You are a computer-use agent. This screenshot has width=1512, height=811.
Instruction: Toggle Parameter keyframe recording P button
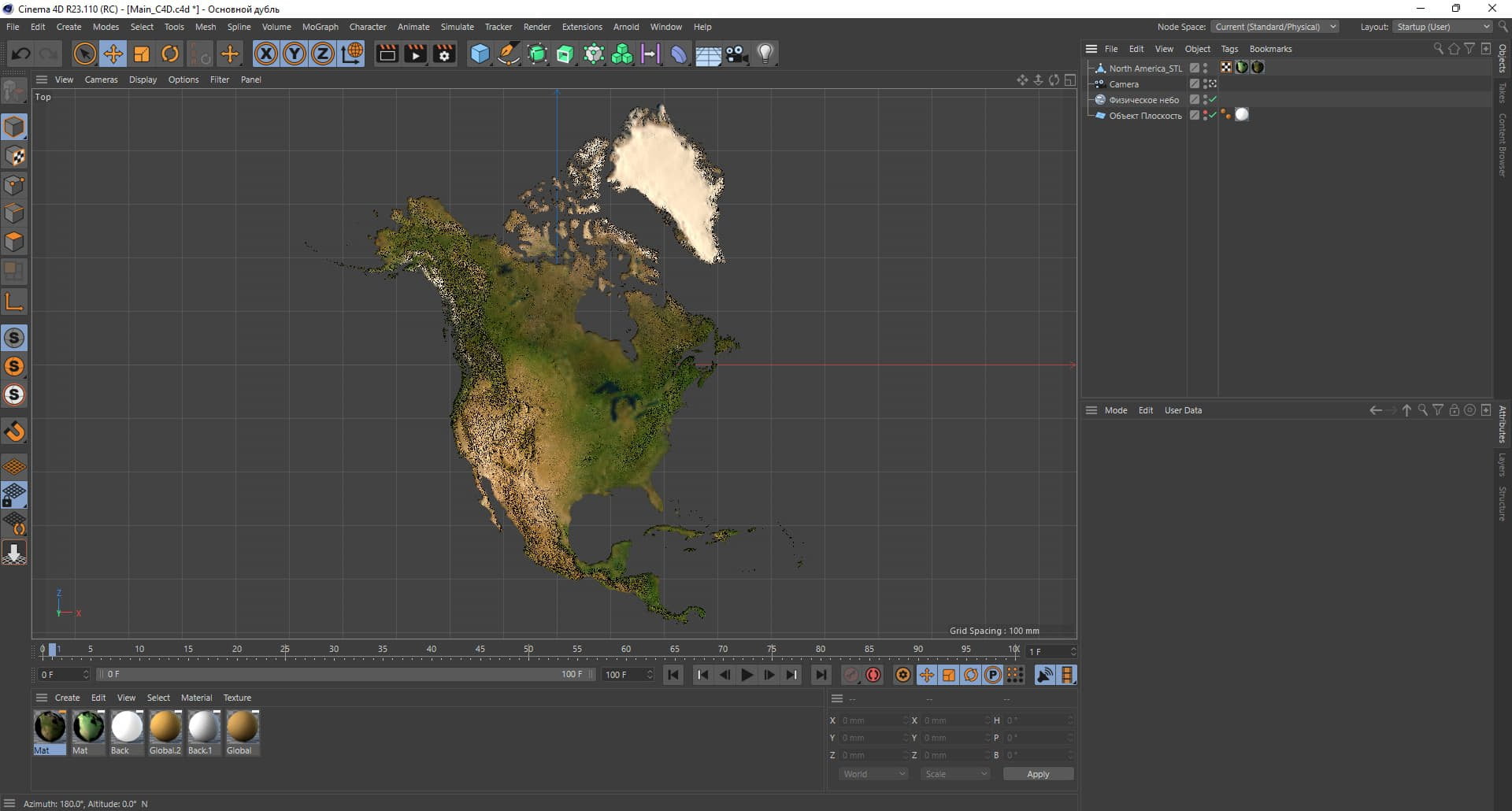pos(993,675)
